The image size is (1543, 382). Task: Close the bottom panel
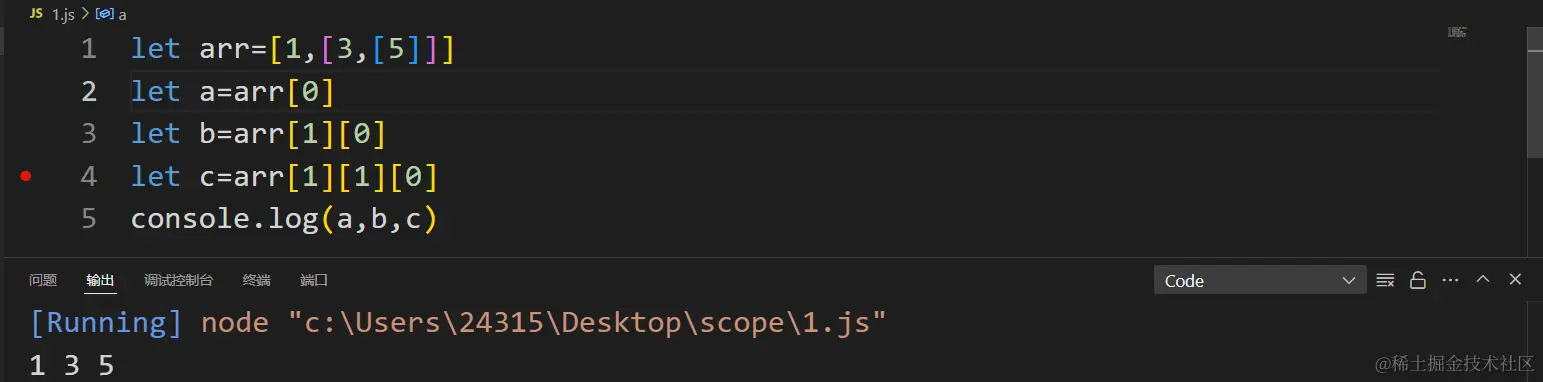click(x=1515, y=280)
